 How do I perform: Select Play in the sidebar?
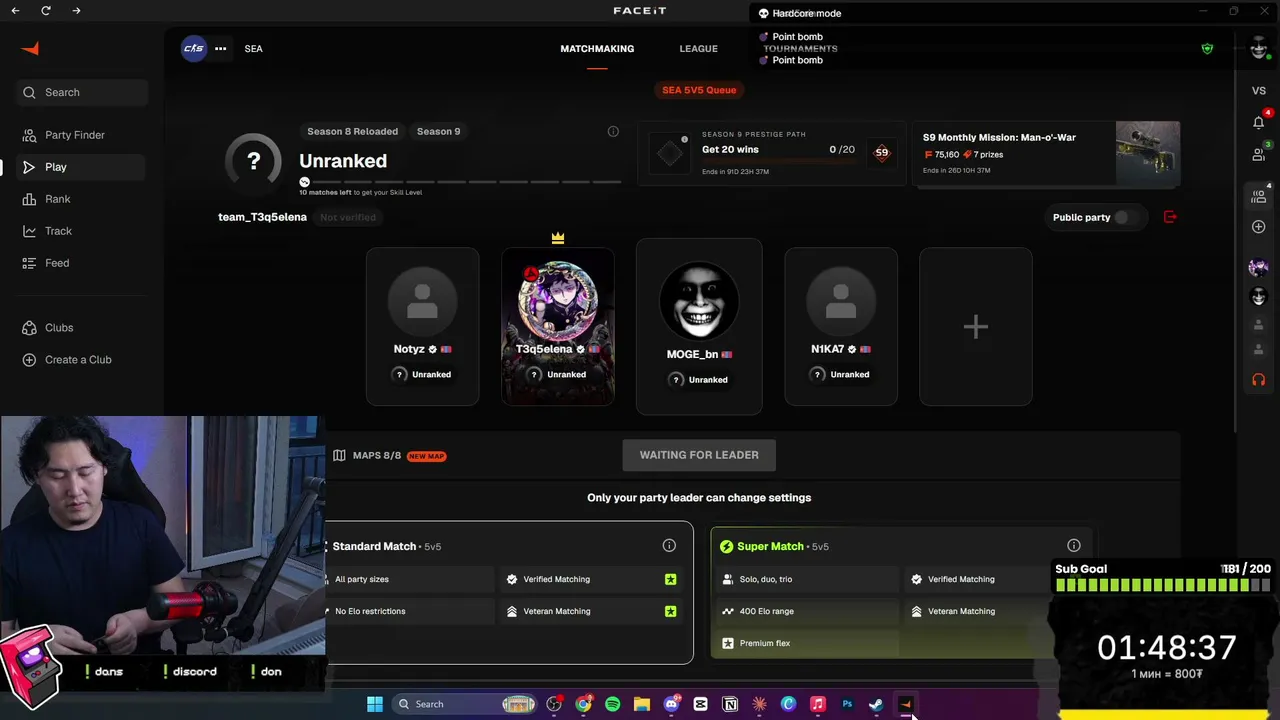point(82,167)
